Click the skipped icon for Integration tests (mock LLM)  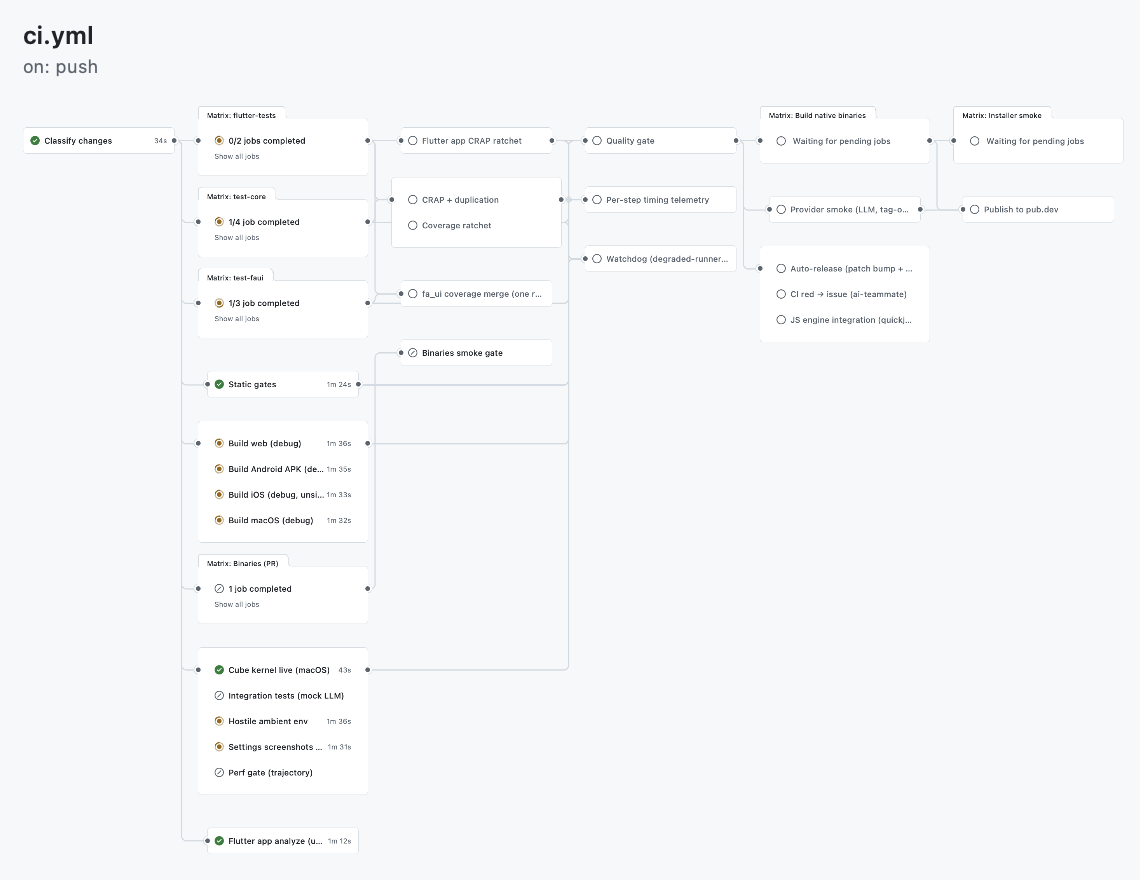(219, 695)
